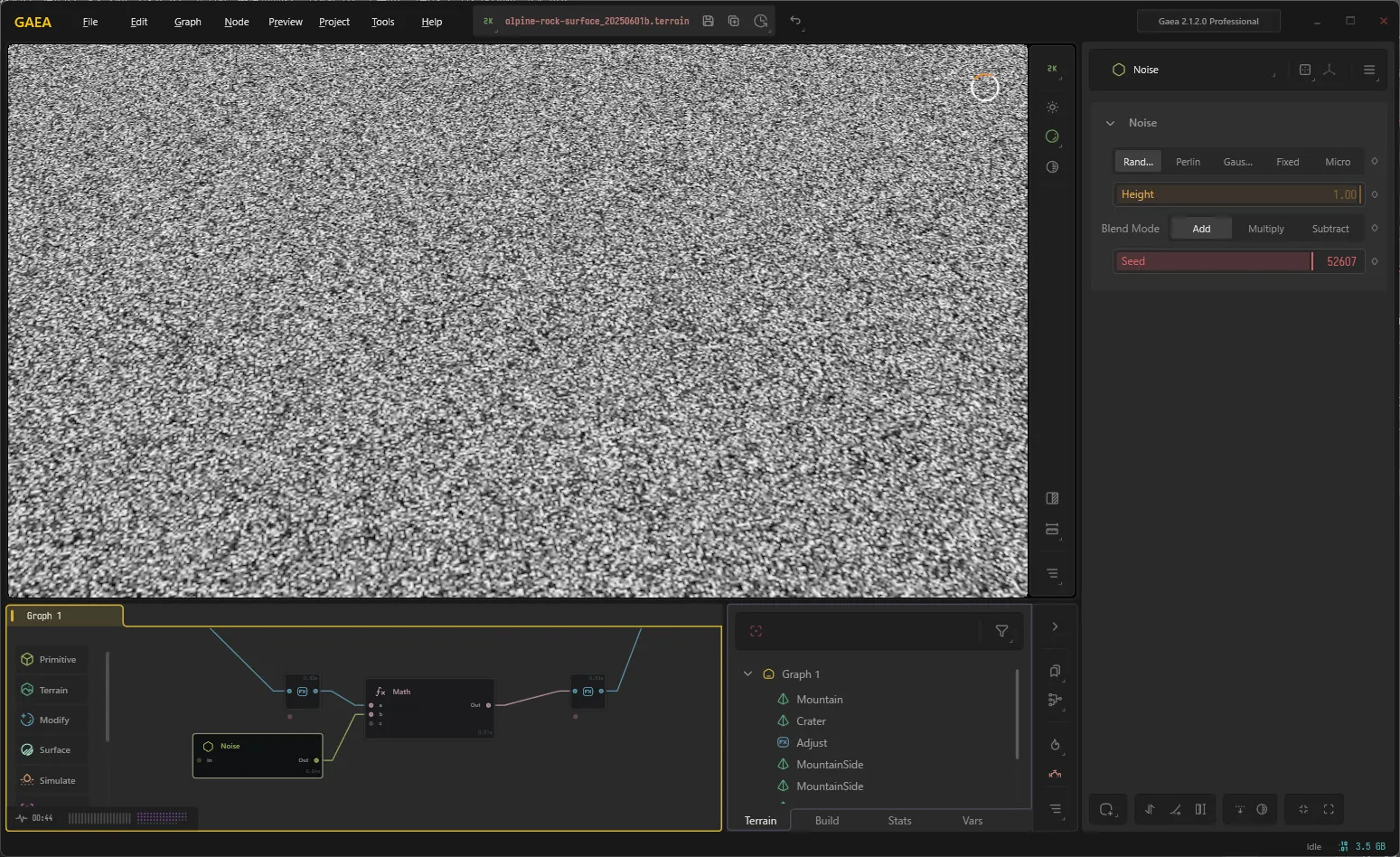Switch to the Graph 1 tab

(65, 616)
